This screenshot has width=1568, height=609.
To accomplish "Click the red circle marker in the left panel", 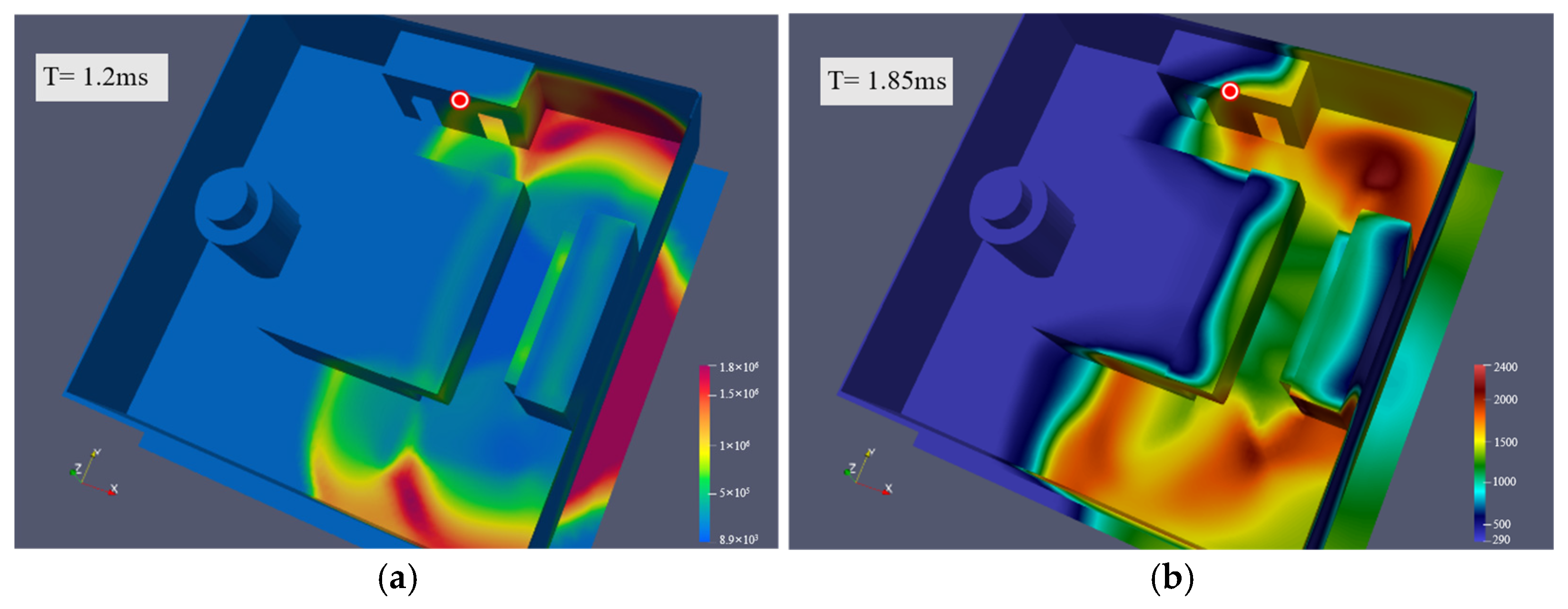I will point(460,100).
